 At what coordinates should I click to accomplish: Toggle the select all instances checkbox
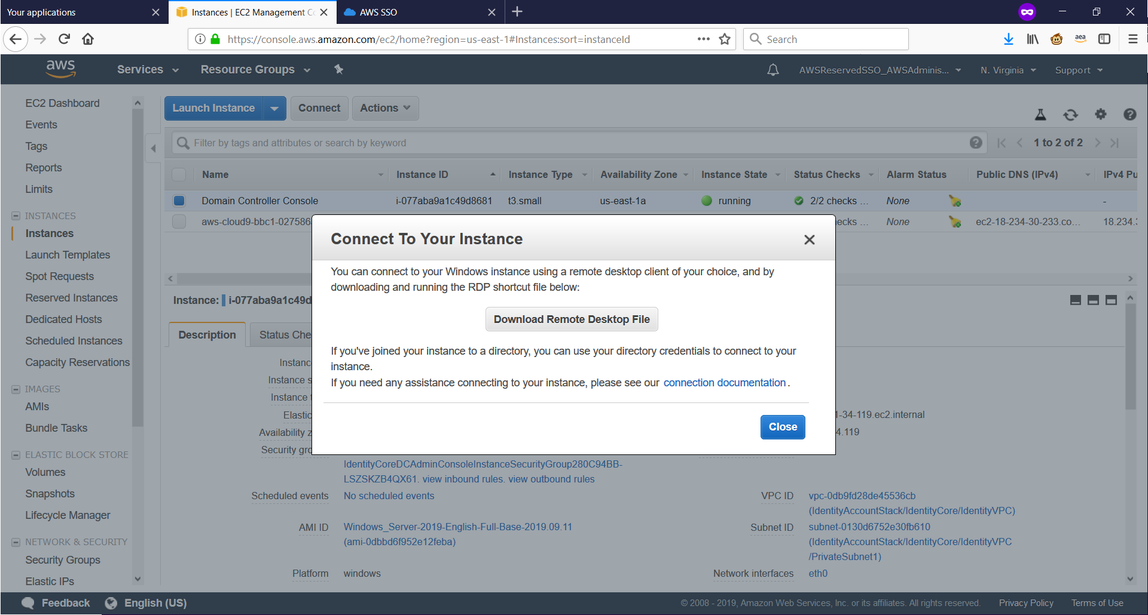(x=179, y=174)
